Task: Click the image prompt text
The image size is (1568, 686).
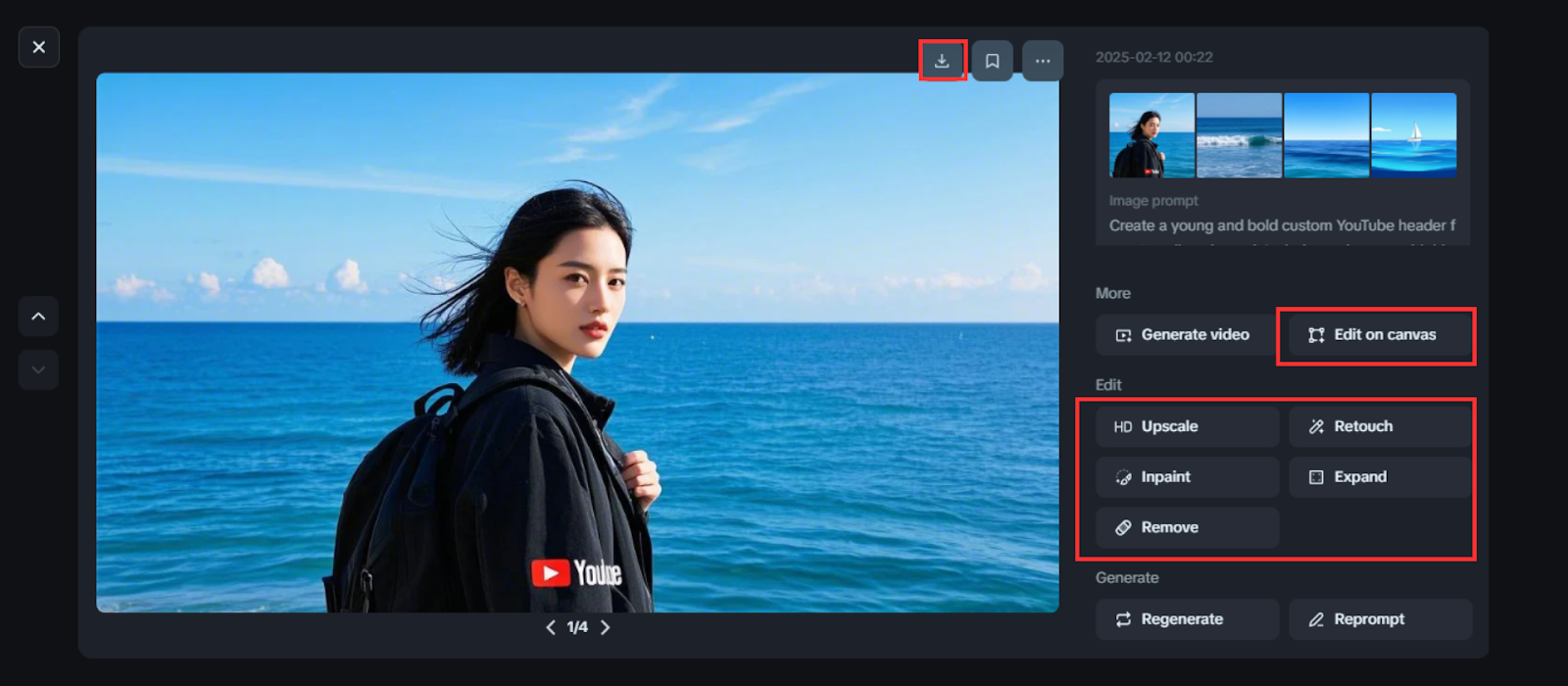Action: point(1282,225)
